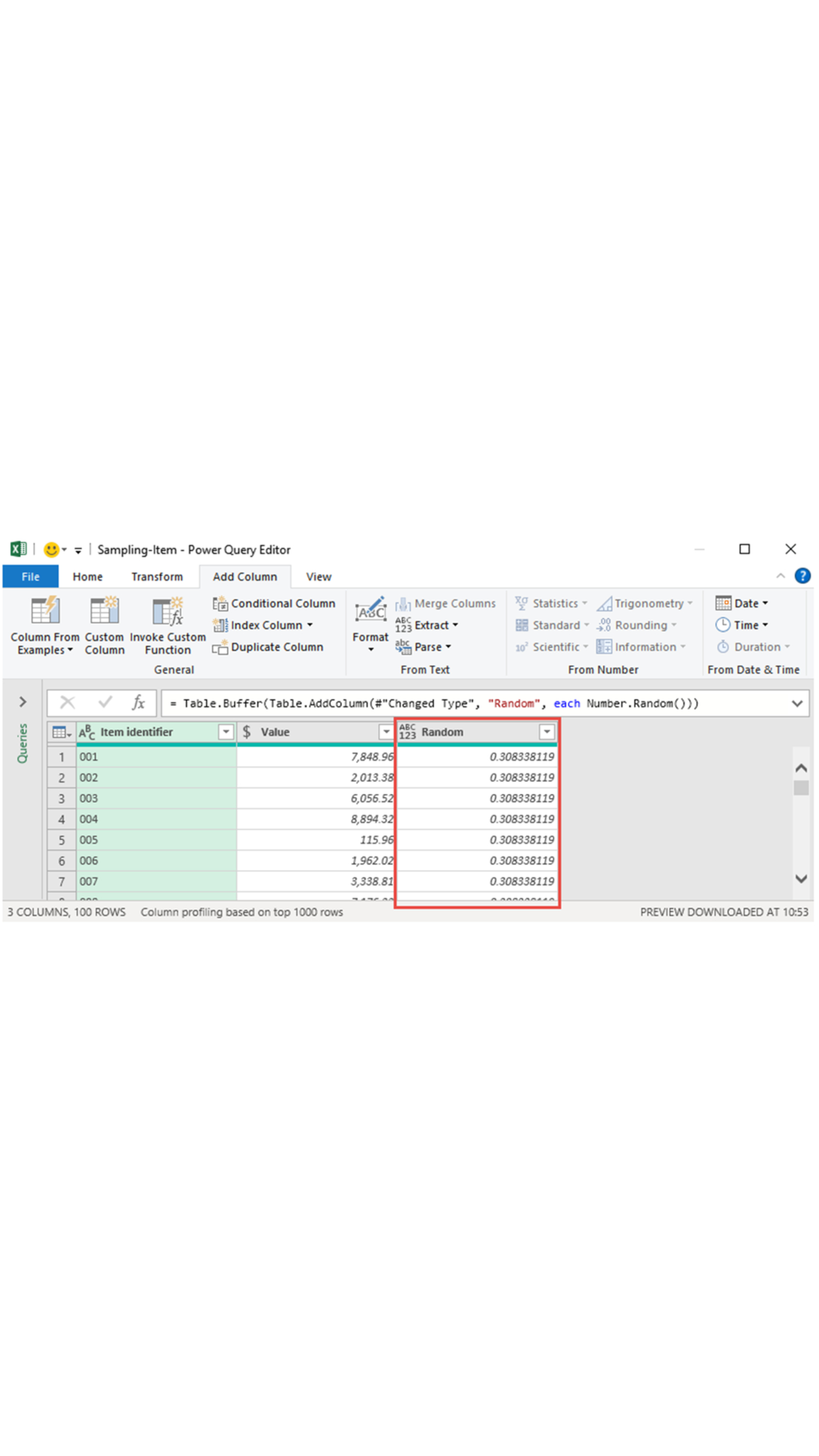
Task: Open the Random column filter dropdown
Action: 547,732
